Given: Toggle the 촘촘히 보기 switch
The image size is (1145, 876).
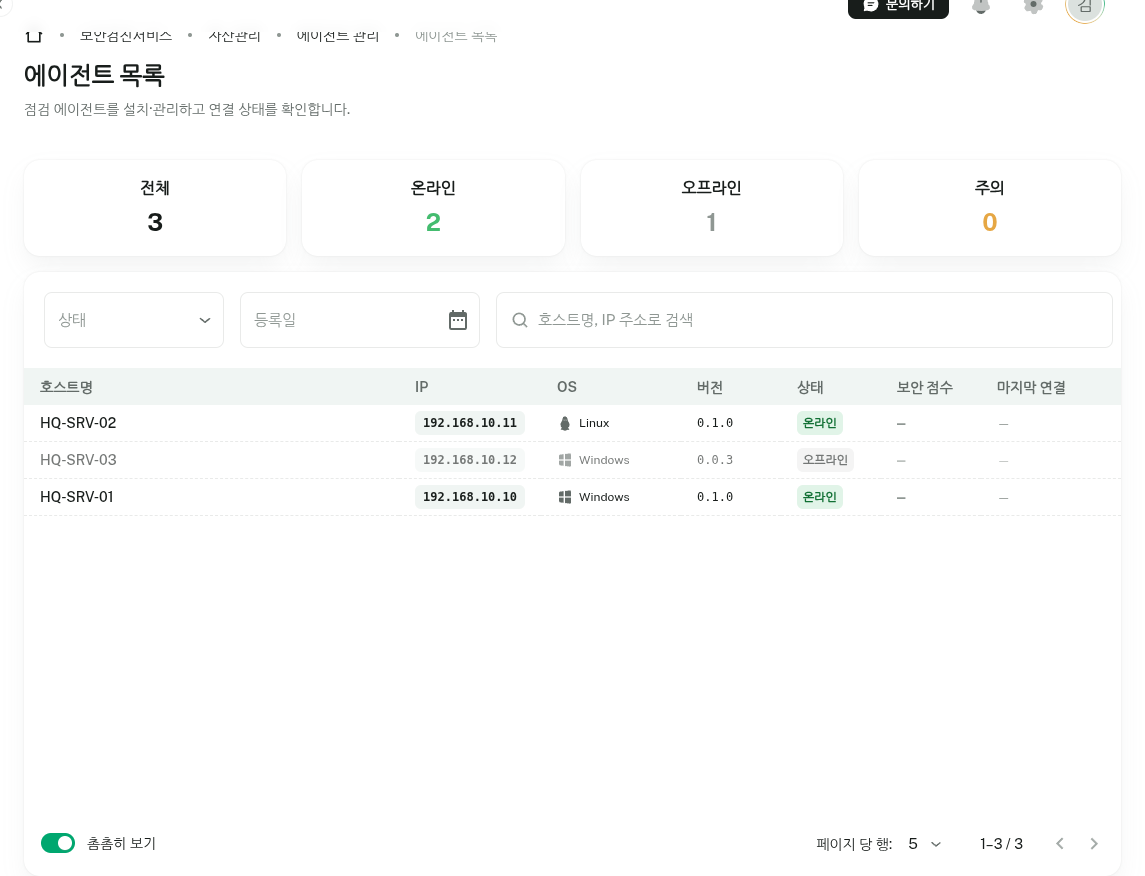Looking at the screenshot, I should (58, 843).
